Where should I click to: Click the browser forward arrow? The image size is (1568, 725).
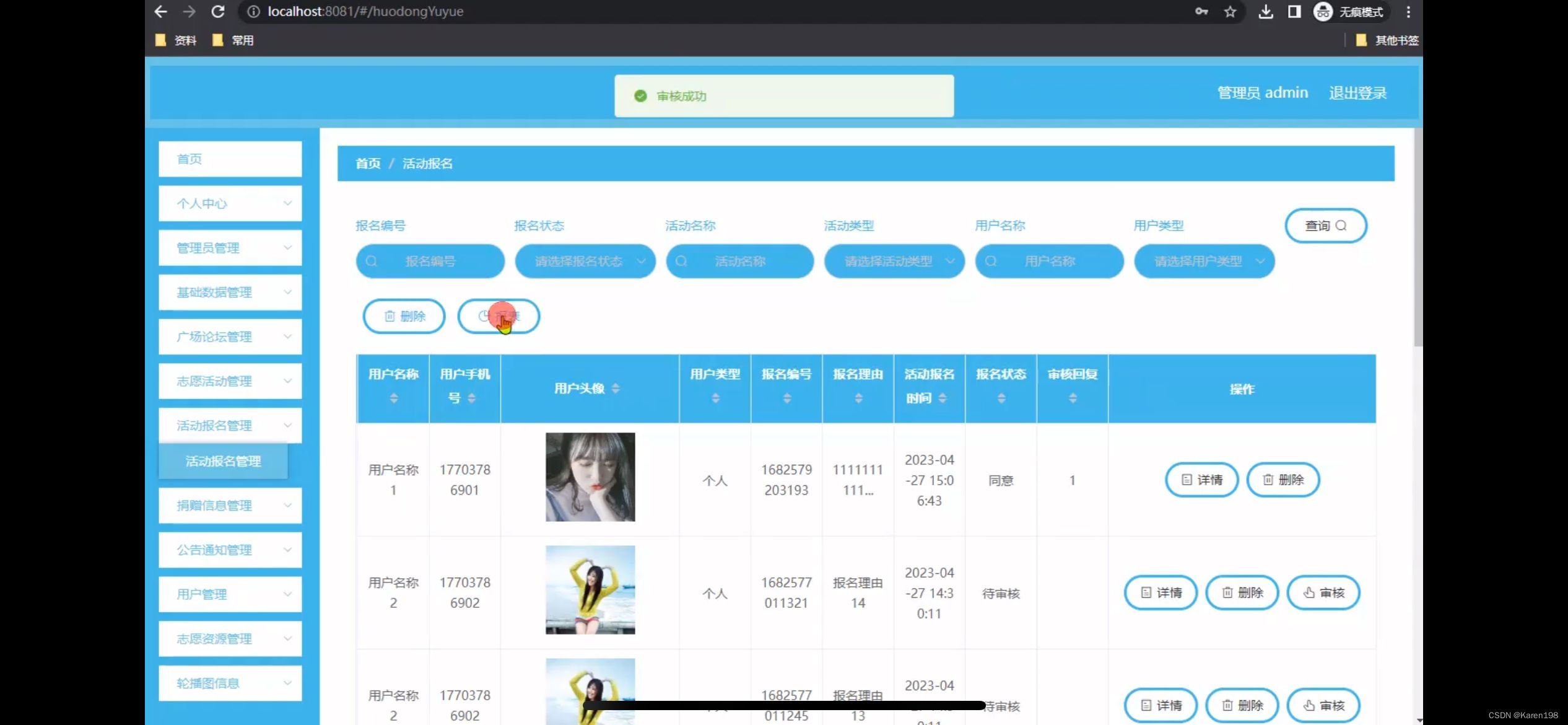[189, 11]
